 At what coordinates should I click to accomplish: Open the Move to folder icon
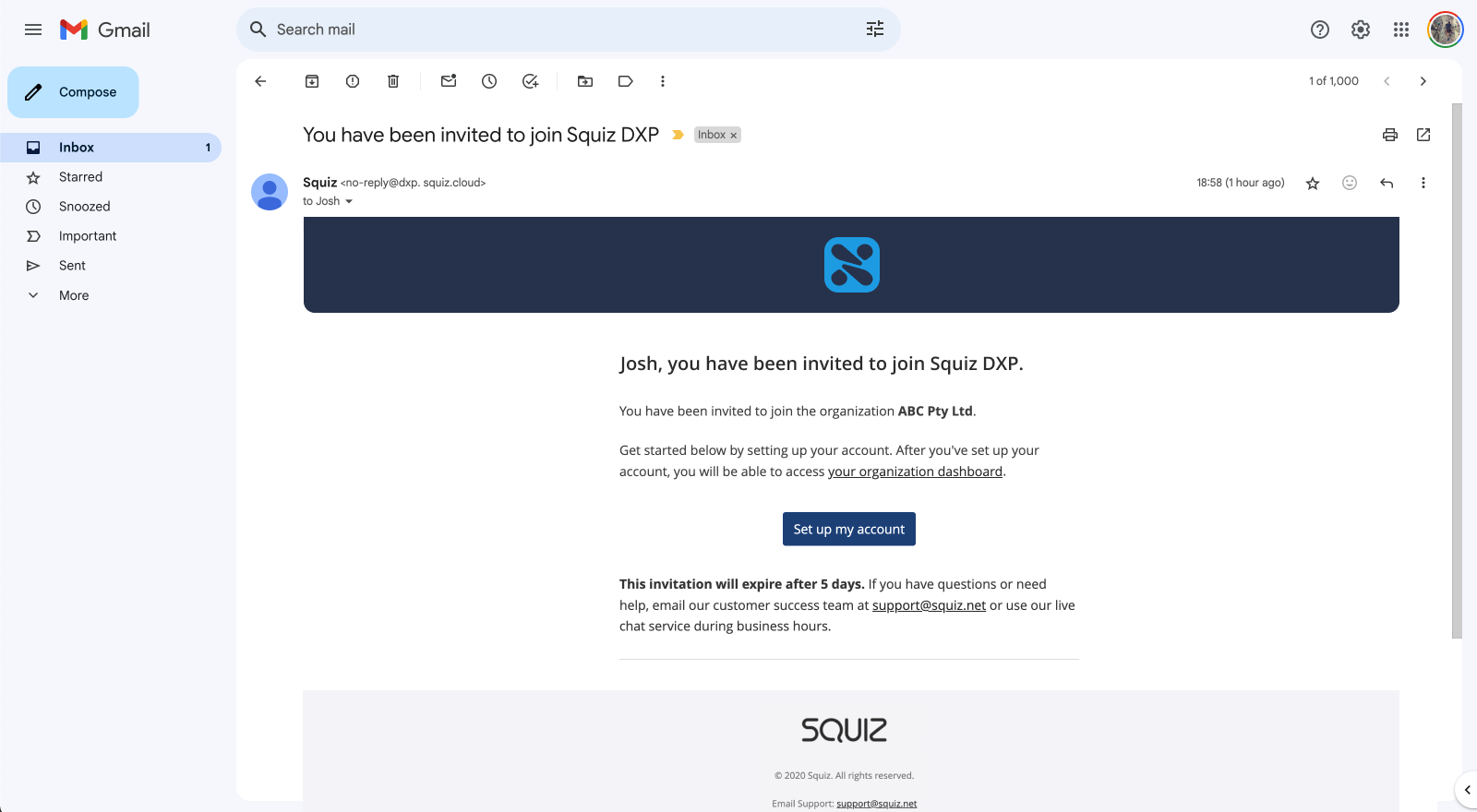tap(585, 81)
